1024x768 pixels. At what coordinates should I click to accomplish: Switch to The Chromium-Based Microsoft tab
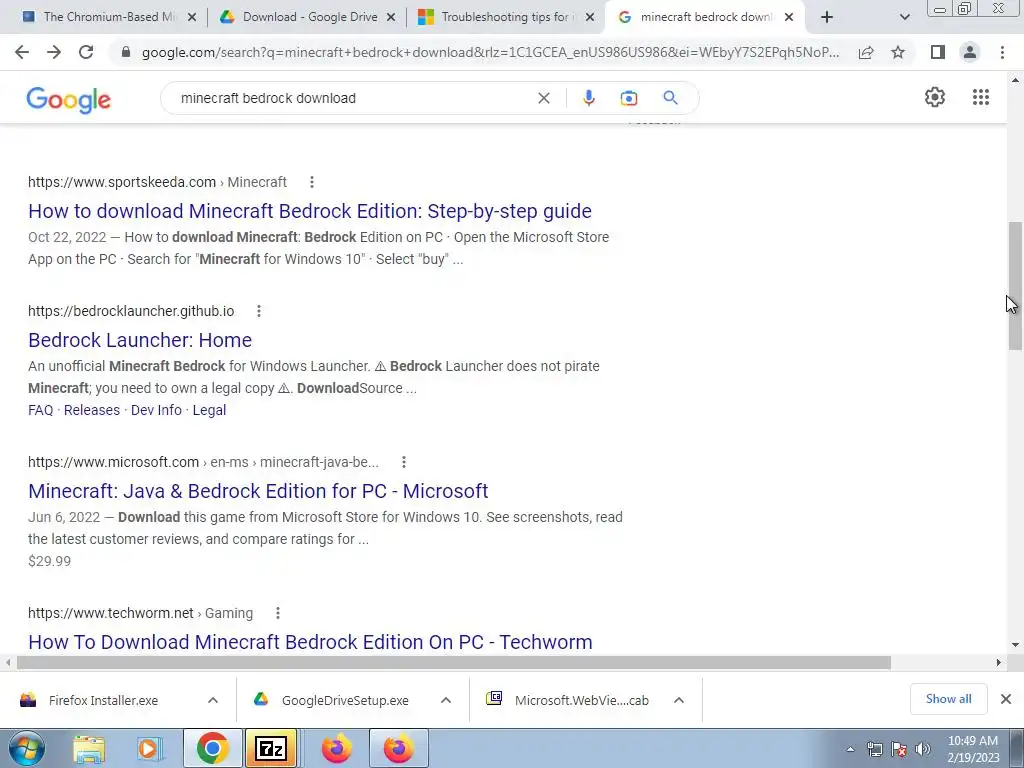tap(110, 17)
